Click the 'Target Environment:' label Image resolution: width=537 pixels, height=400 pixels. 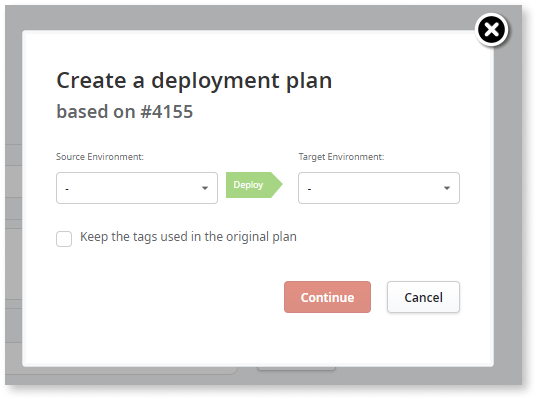tap(341, 157)
